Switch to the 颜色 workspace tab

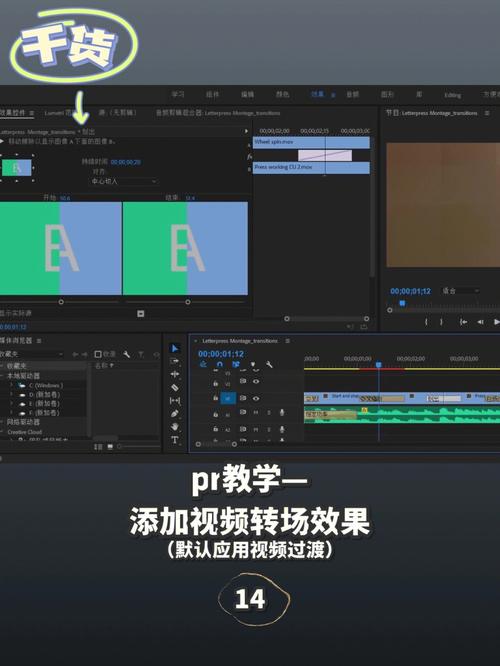tap(282, 94)
